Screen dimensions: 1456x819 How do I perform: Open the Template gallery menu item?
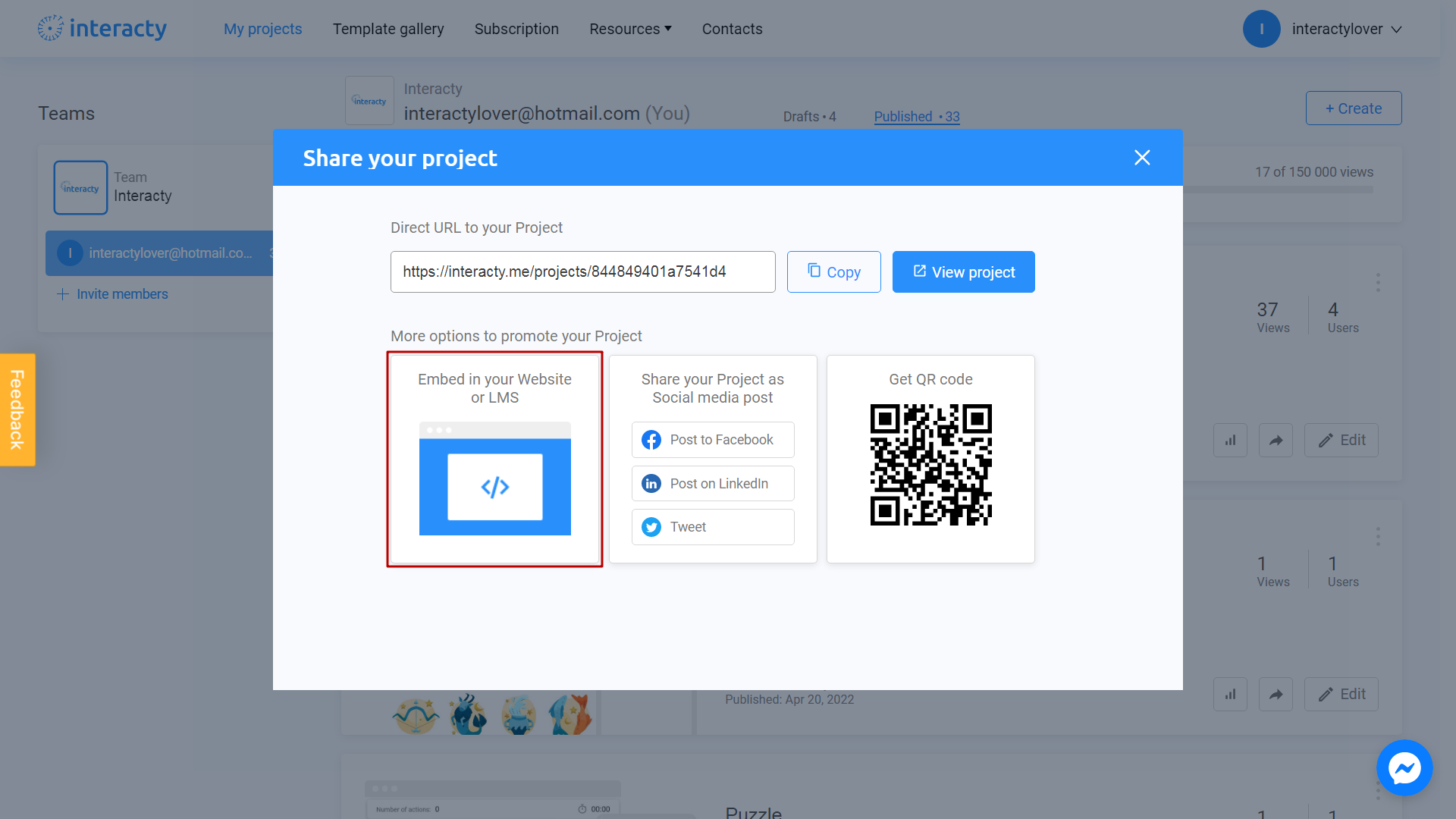click(388, 28)
